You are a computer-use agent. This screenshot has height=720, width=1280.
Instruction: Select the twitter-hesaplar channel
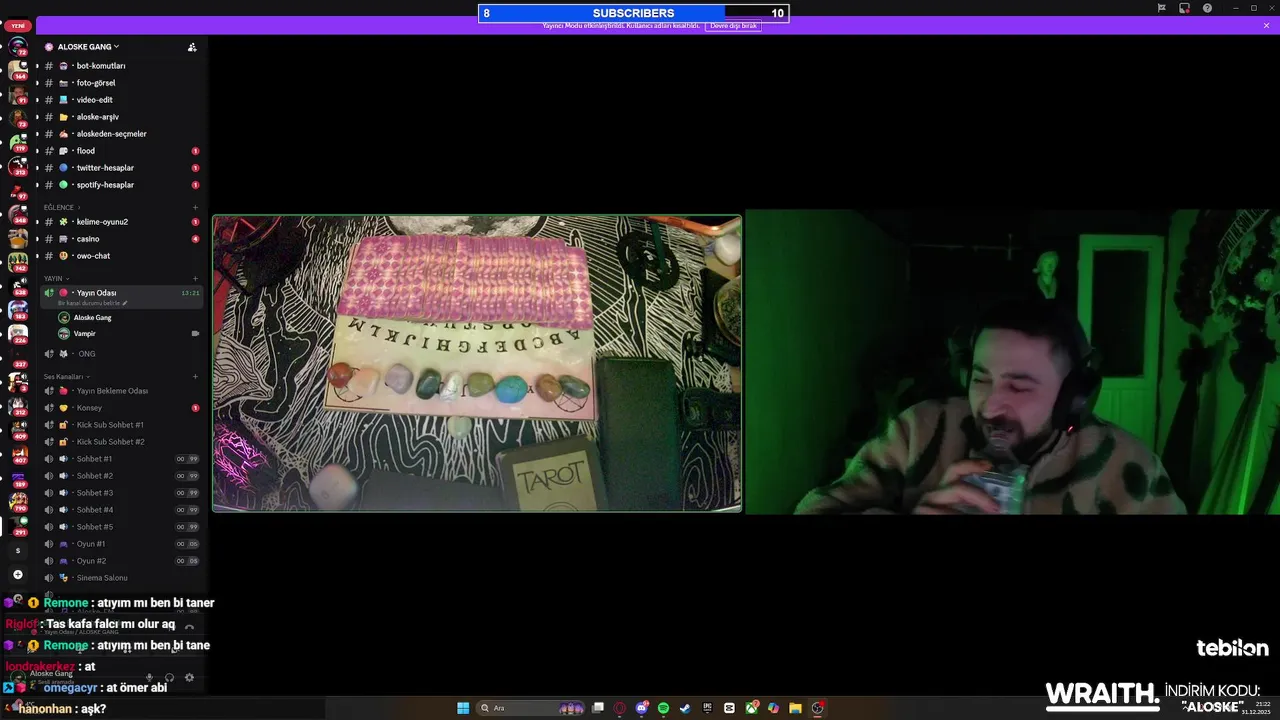coord(120,168)
